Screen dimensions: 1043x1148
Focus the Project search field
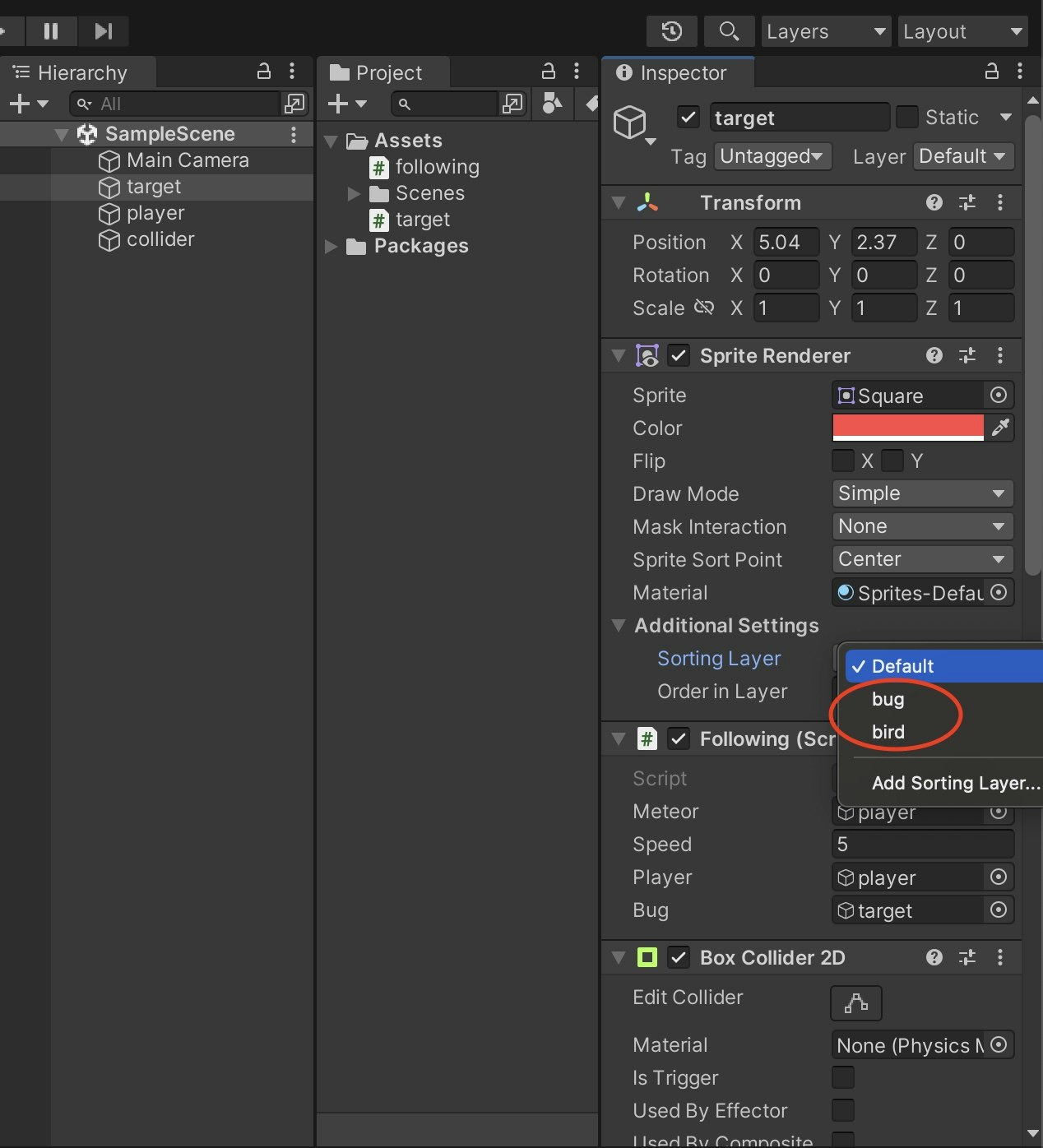(x=444, y=104)
